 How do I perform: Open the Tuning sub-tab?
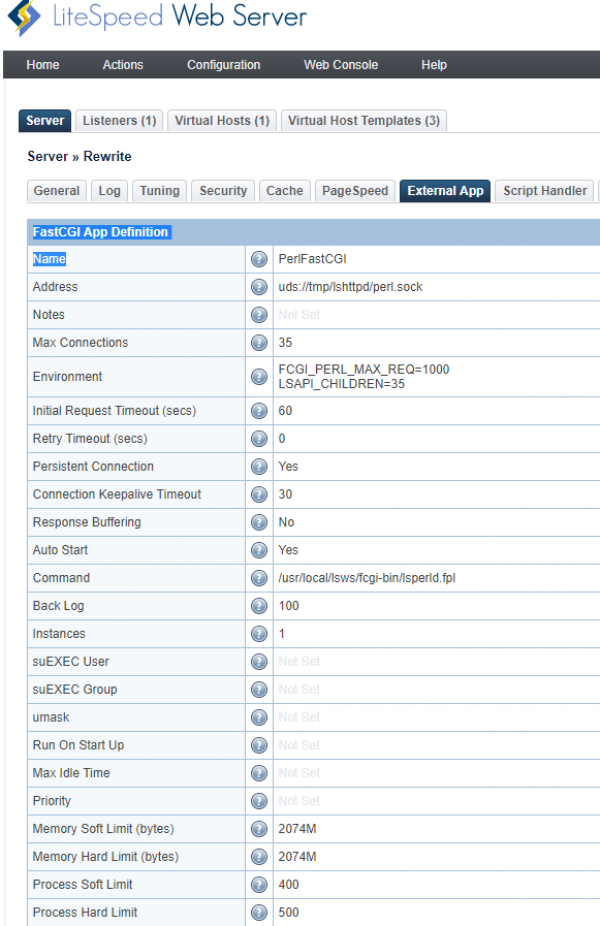(159, 191)
